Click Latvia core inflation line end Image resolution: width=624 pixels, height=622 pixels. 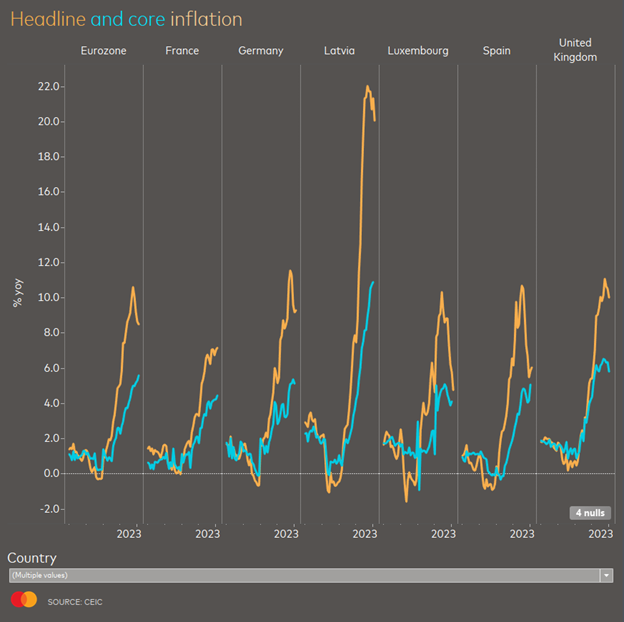pyautogui.click(x=373, y=282)
